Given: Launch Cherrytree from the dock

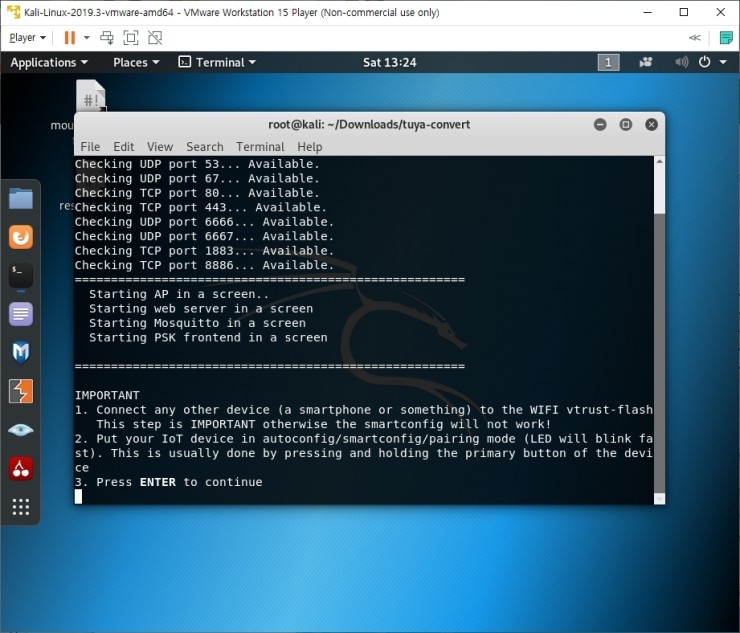Looking at the screenshot, I should click(x=21, y=469).
